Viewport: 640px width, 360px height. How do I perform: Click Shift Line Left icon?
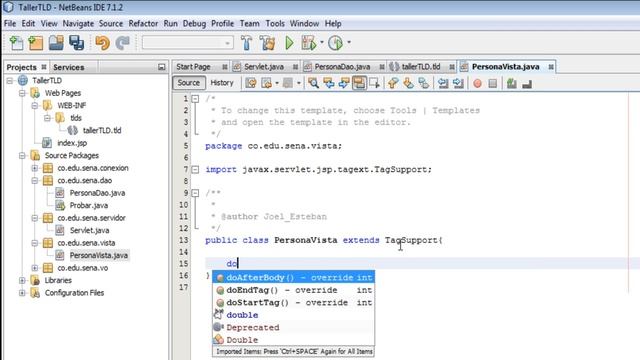click(x=443, y=83)
